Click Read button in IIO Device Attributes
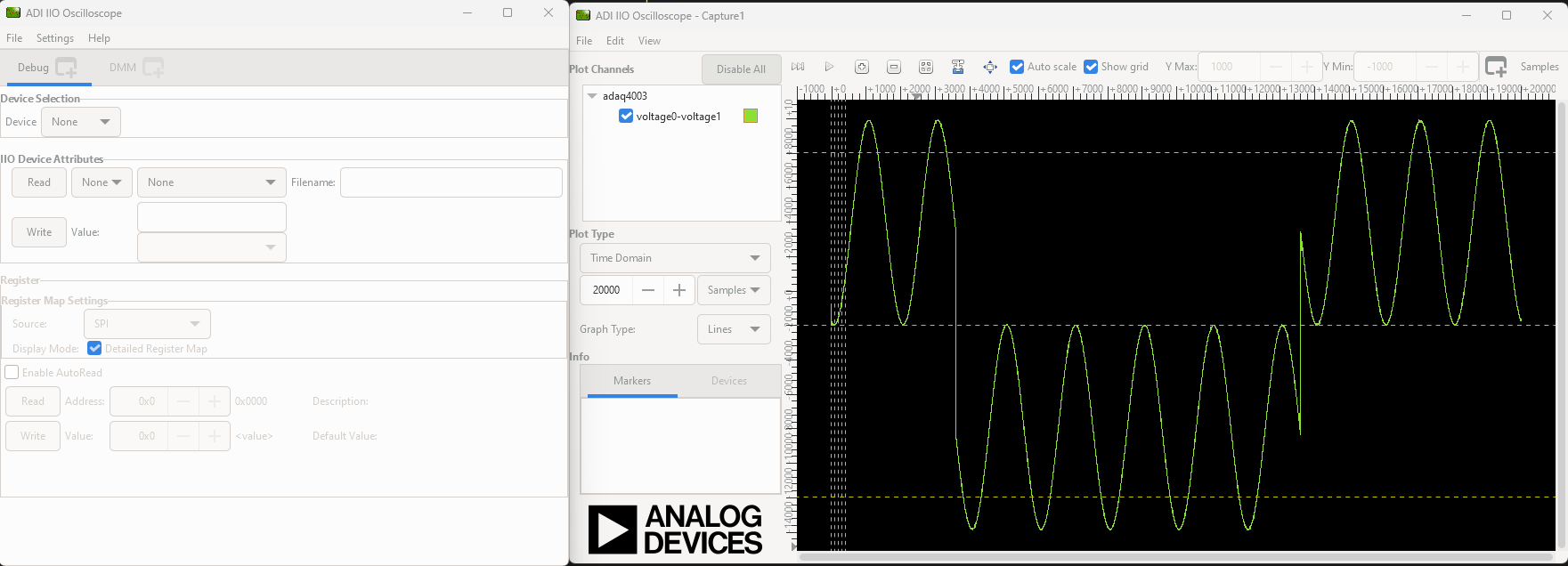Image resolution: width=1568 pixels, height=566 pixels. coord(39,182)
